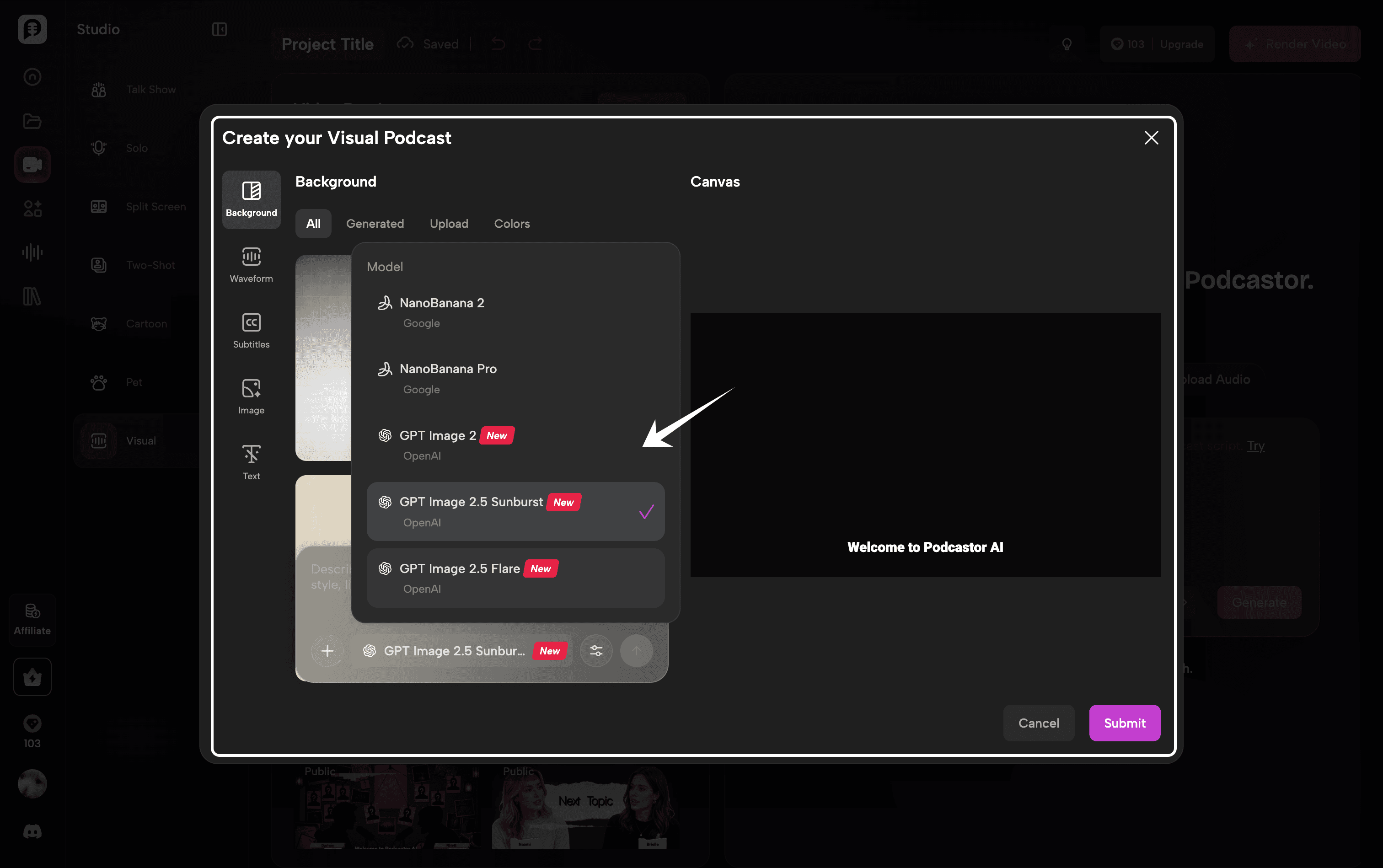
Task: Click the Project Title field
Action: click(327, 44)
